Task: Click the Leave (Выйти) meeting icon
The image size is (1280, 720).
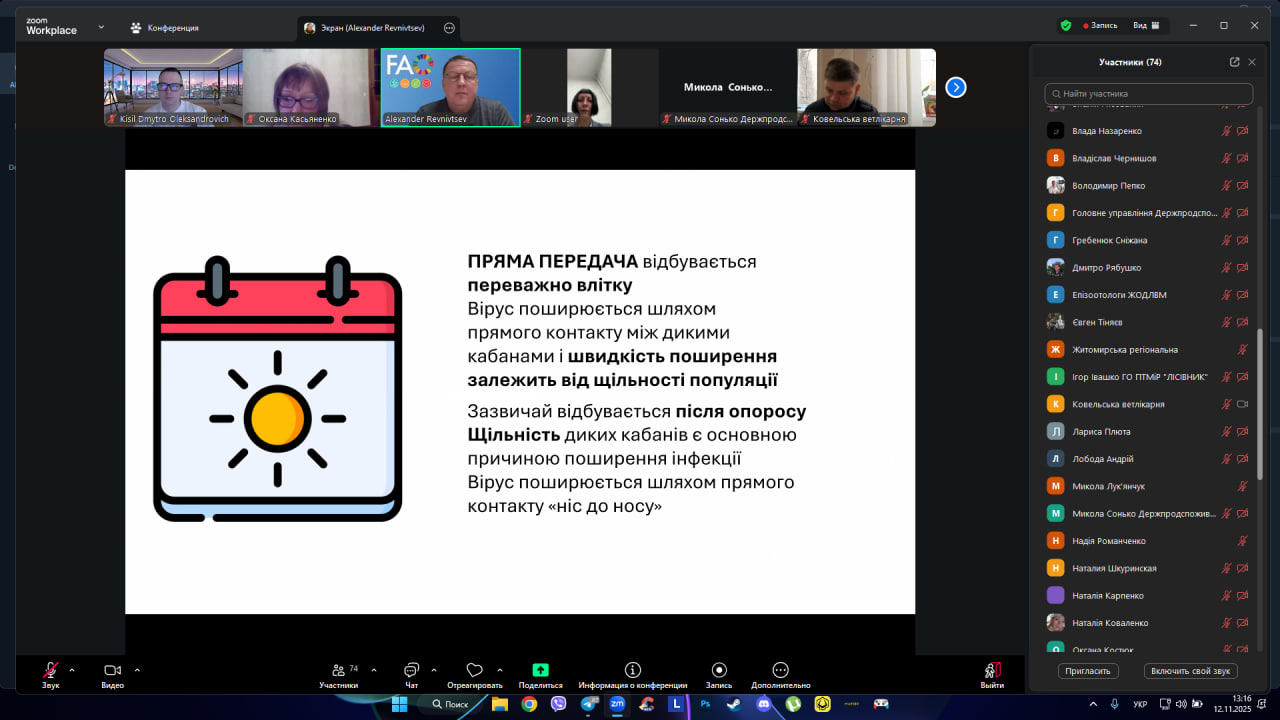Action: tap(991, 671)
